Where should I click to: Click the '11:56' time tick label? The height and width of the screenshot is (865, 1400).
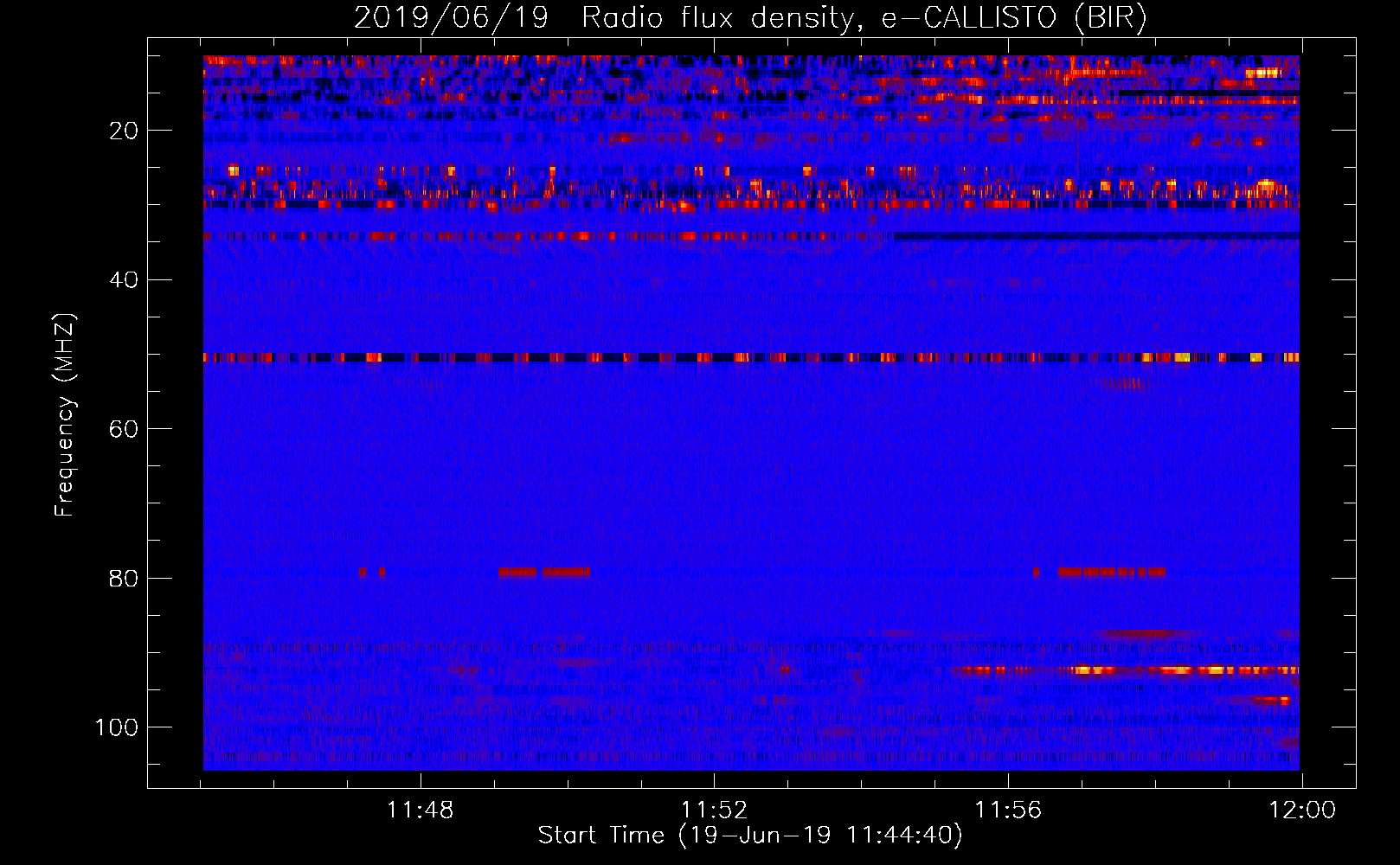coord(1008,811)
